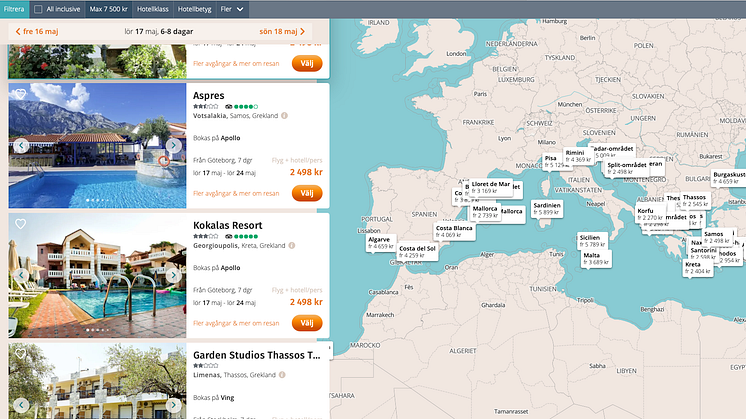This screenshot has height=419, width=746.
Task: View TripAdvisor rating for Kokalas Resort
Action: 242,236
